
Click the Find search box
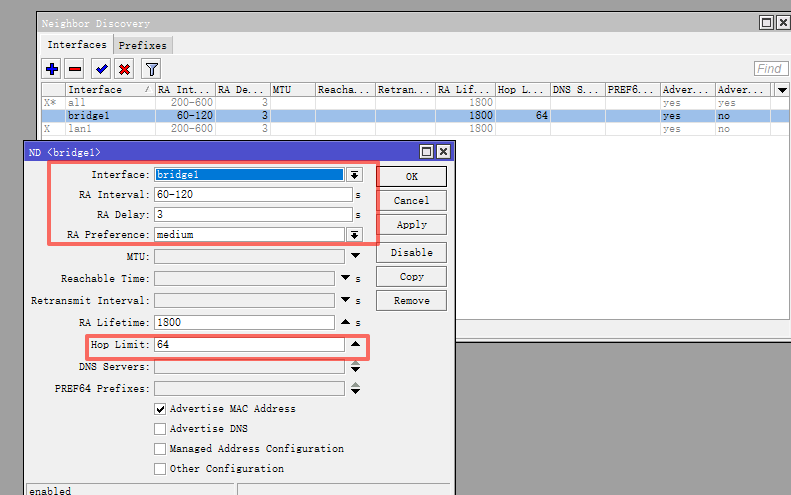[x=770, y=69]
